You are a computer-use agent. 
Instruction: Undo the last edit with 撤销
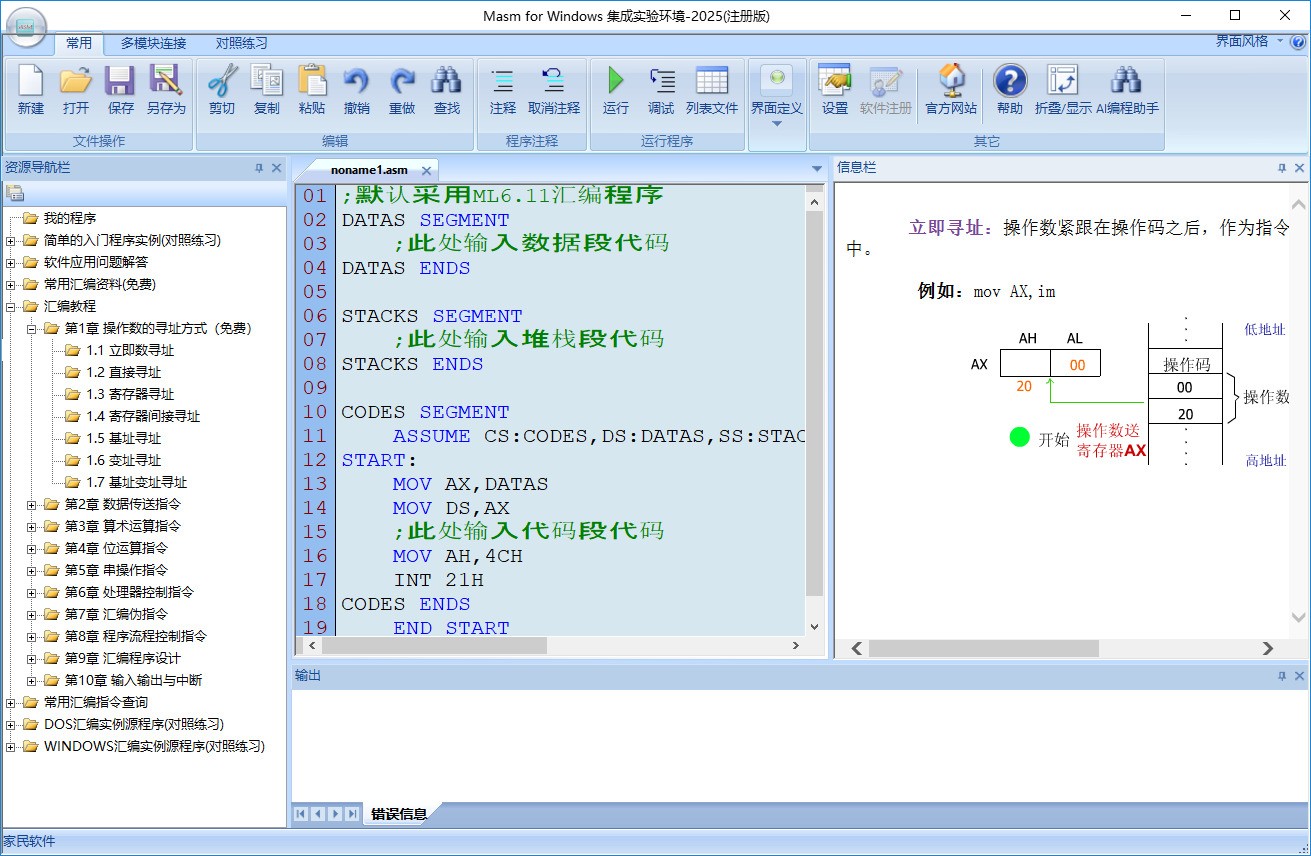pos(356,90)
